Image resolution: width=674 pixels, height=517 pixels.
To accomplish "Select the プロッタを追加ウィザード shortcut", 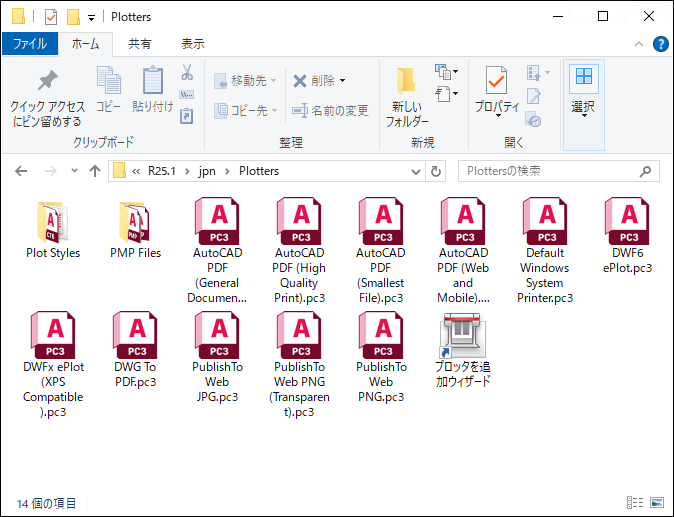I will (x=463, y=351).
